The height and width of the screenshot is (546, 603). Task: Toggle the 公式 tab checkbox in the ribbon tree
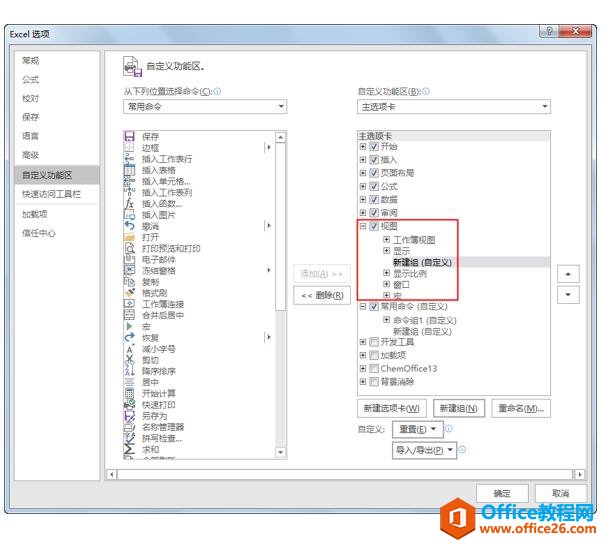coord(374,186)
